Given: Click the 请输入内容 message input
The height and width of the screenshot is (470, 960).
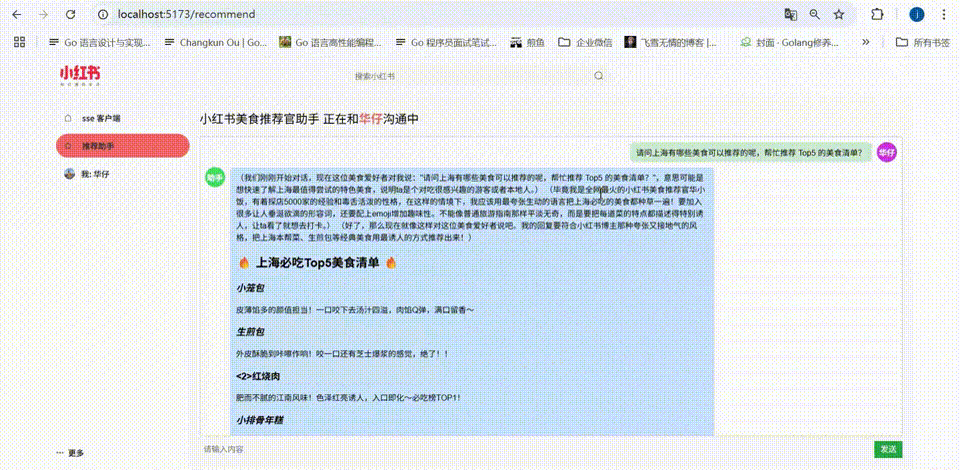Looking at the screenshot, I should (x=536, y=449).
